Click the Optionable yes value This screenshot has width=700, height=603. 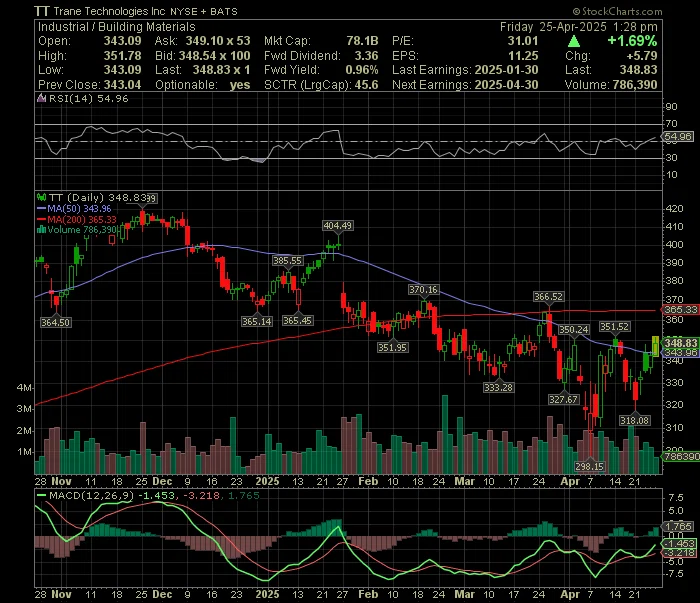240,85
